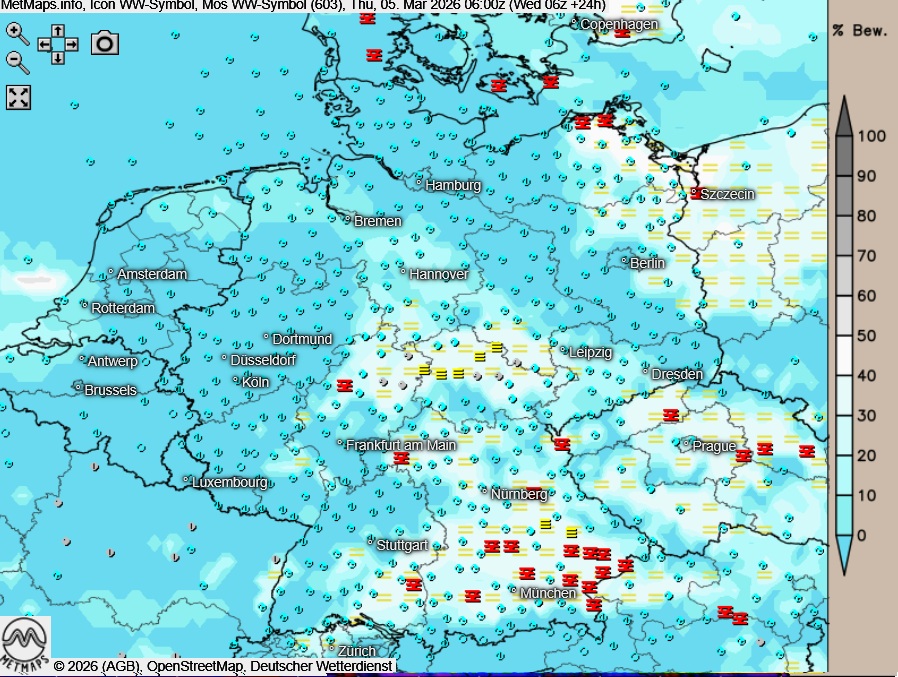
Task: Pan the map right with arrow button
Action: [x=71, y=45]
